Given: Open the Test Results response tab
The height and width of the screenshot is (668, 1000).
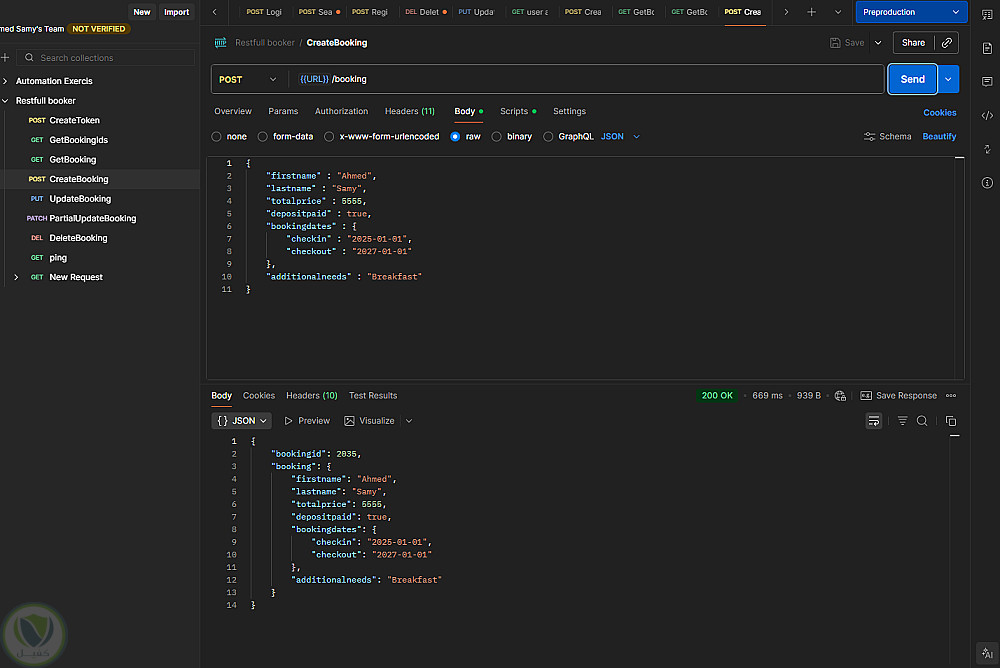Looking at the screenshot, I should tap(372, 396).
